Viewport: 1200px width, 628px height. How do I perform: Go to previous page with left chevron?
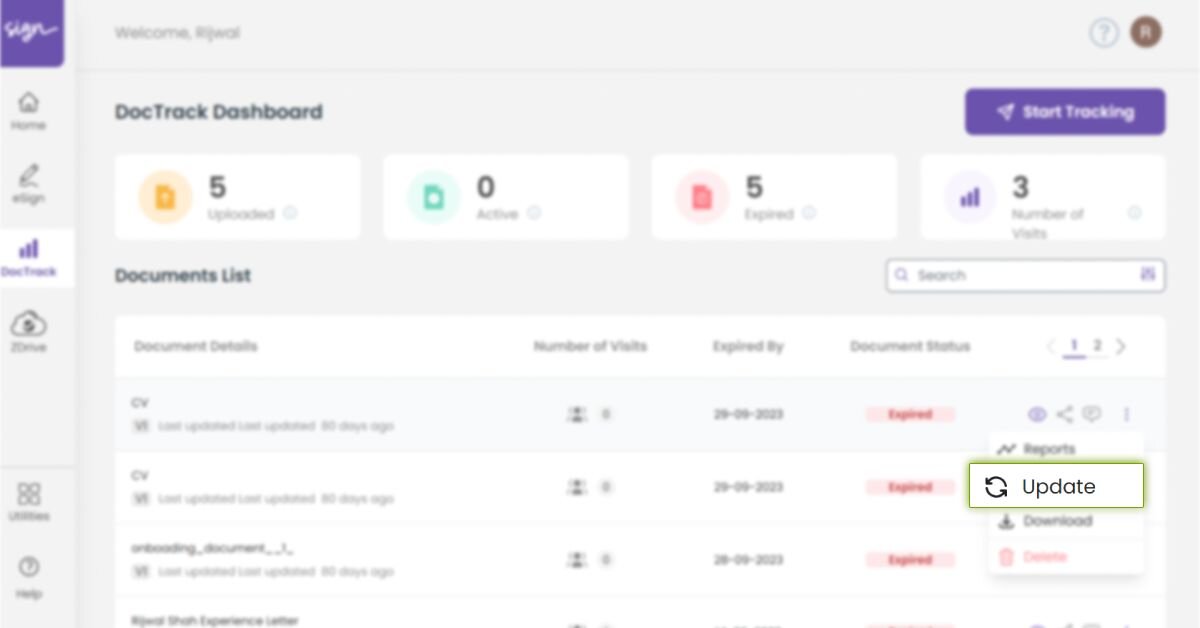tap(1050, 346)
